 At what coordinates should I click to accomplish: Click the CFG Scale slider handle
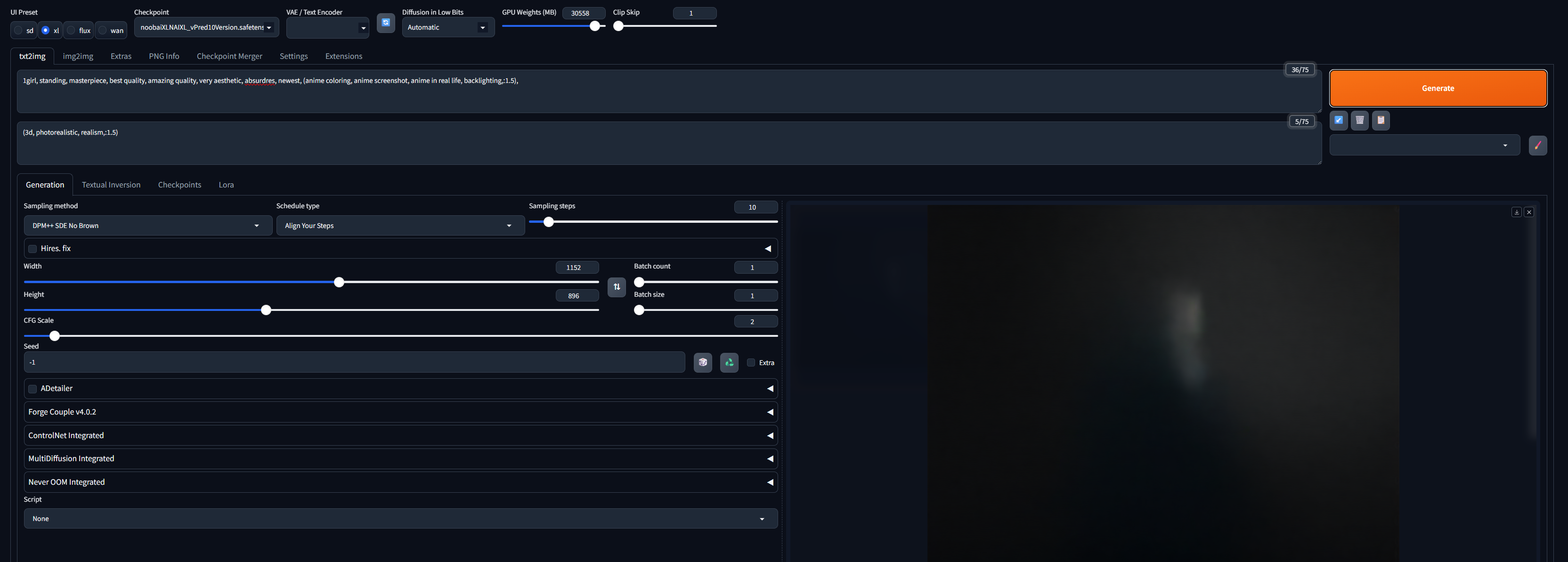point(54,335)
